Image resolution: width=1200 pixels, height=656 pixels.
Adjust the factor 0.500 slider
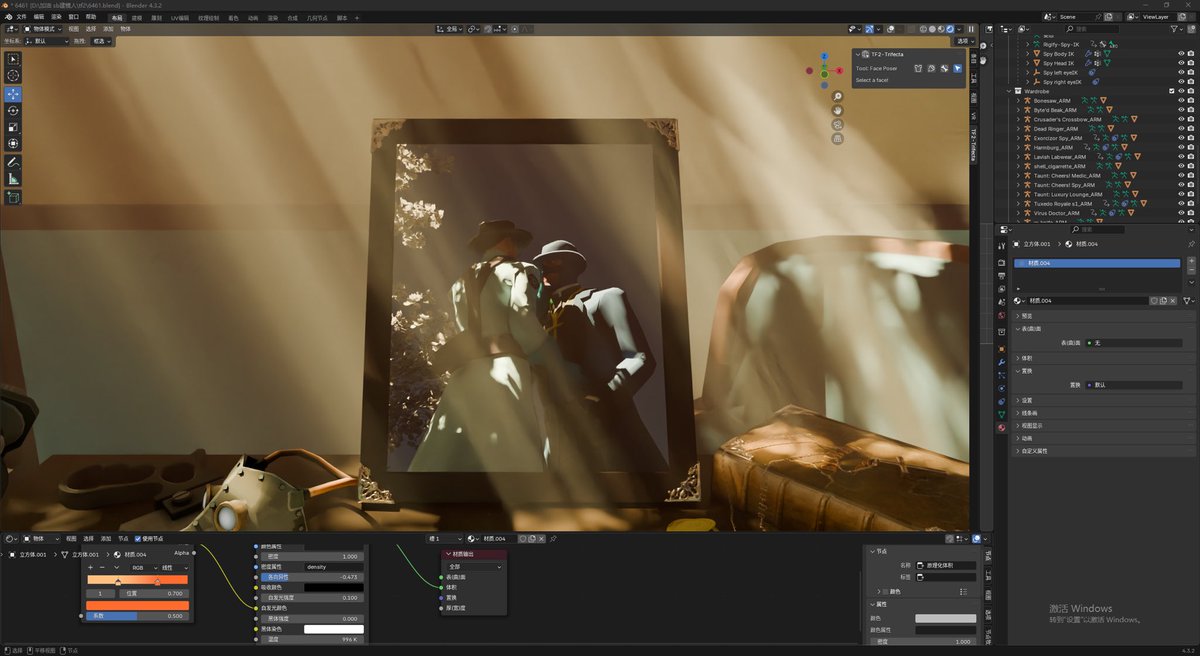coord(138,616)
